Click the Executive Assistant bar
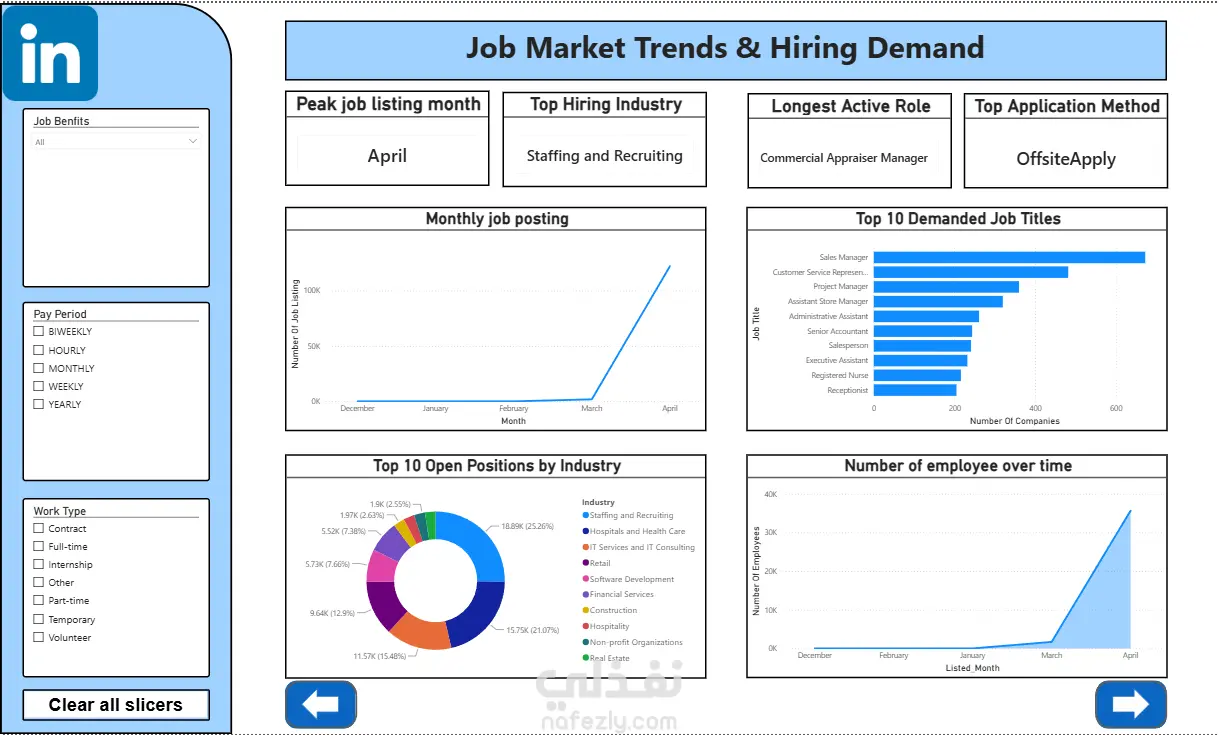 coord(920,360)
